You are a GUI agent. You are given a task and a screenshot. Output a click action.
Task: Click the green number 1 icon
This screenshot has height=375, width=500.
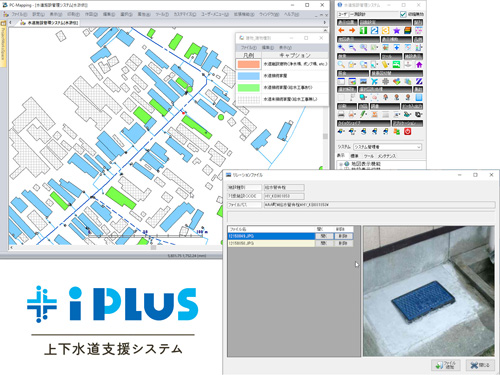tap(363, 31)
